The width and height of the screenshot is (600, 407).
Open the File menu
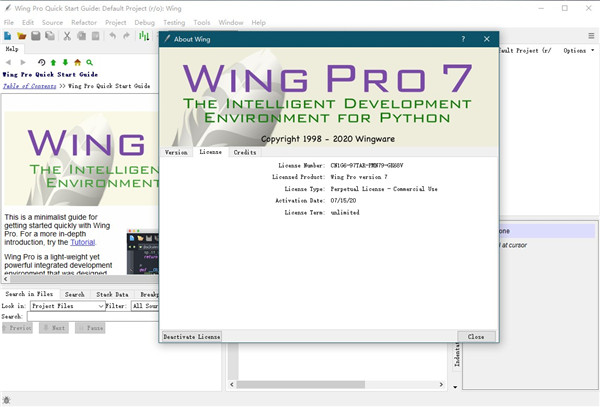9,23
